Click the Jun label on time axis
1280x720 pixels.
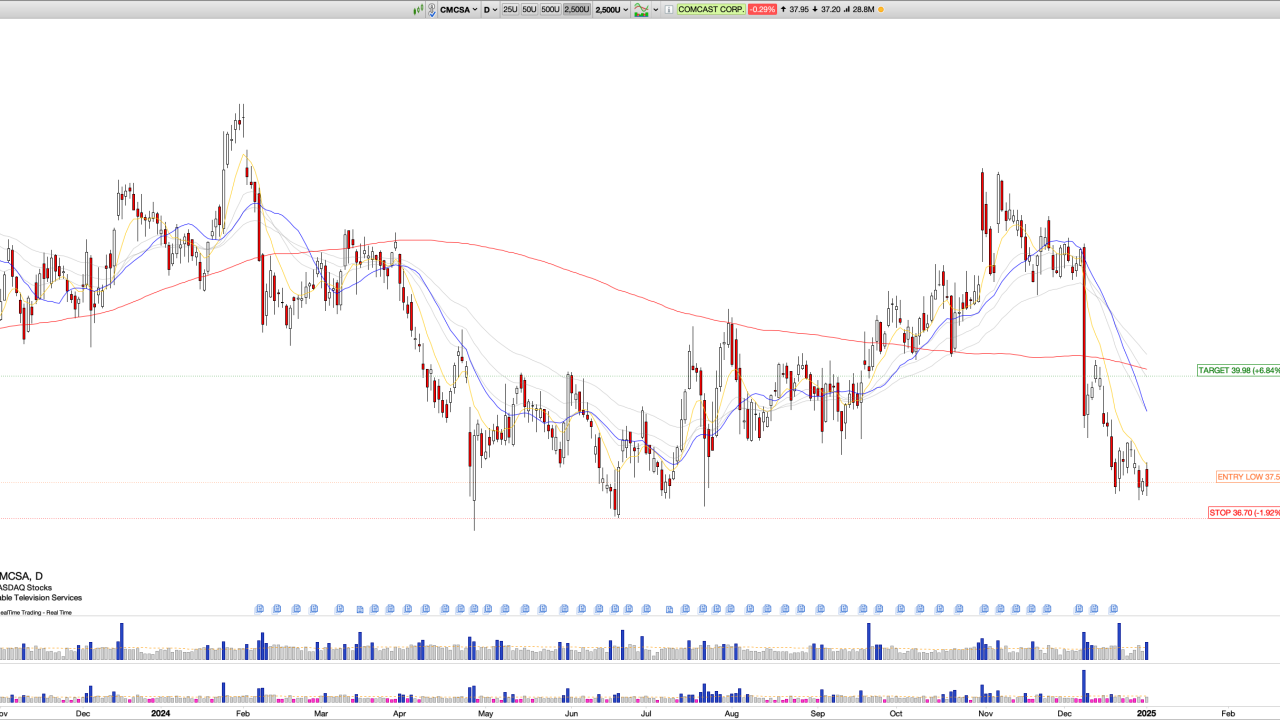(571, 714)
